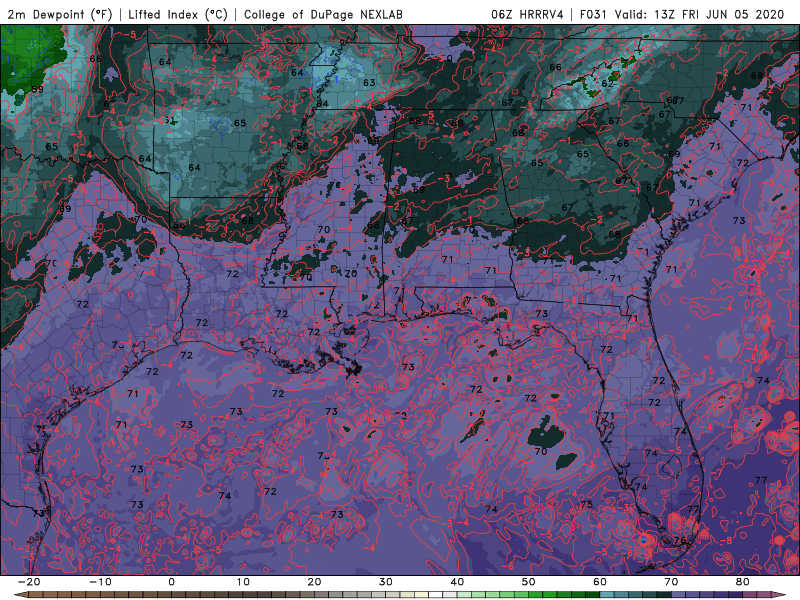Screen dimensions: 800x600
Task: Click the "76" dewpoint value near south Florida
Action: 680,540
